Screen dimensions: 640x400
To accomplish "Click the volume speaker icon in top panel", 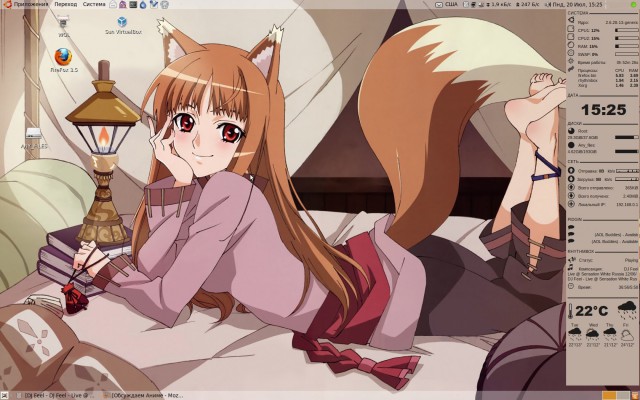I will (547, 5).
